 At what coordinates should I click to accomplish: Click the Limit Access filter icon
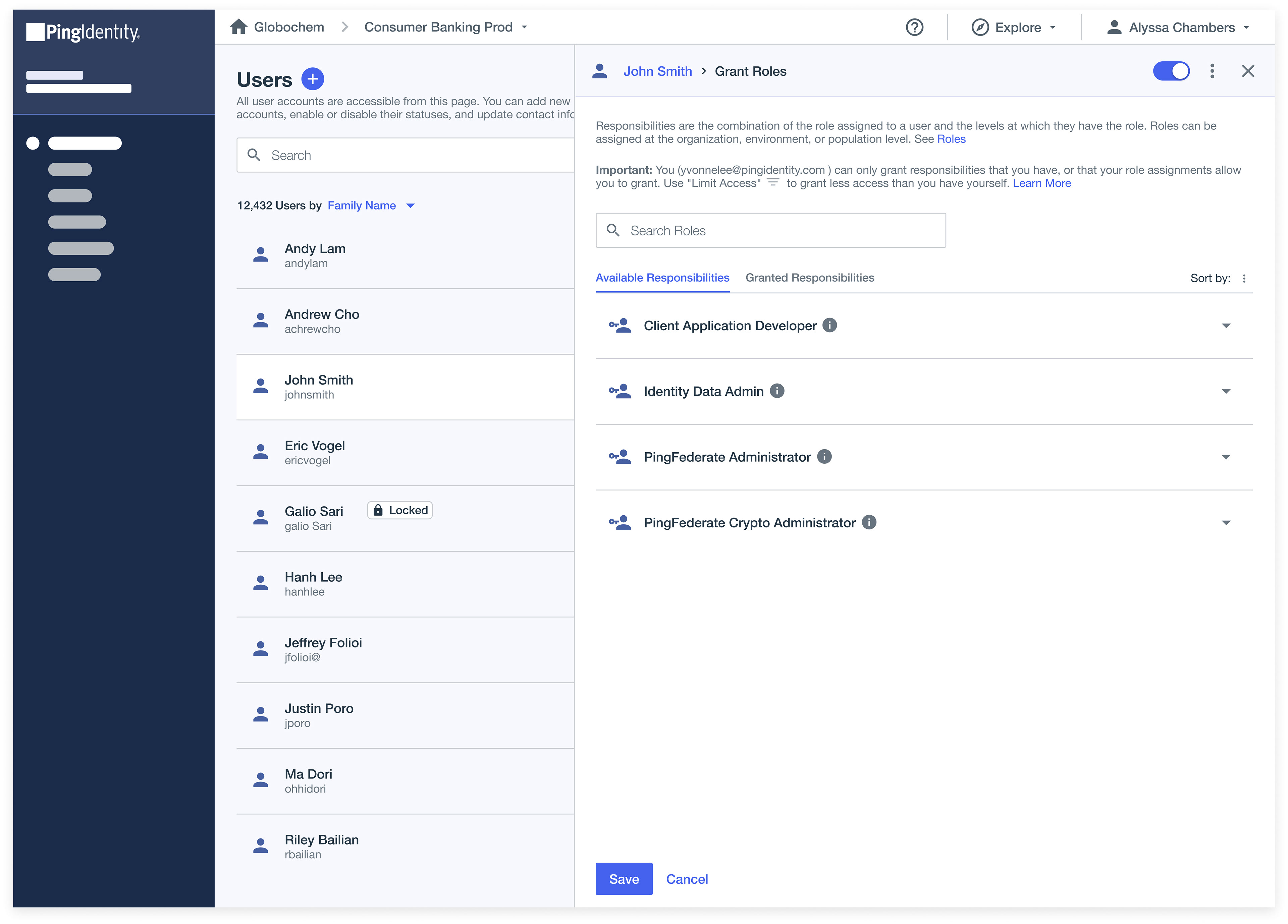[x=772, y=183]
